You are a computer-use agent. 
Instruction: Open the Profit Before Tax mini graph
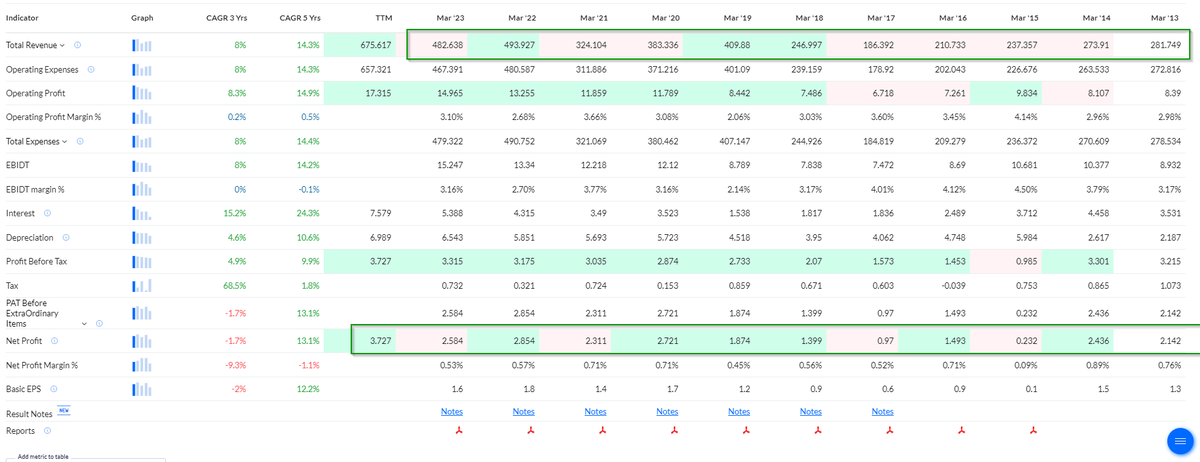143,261
